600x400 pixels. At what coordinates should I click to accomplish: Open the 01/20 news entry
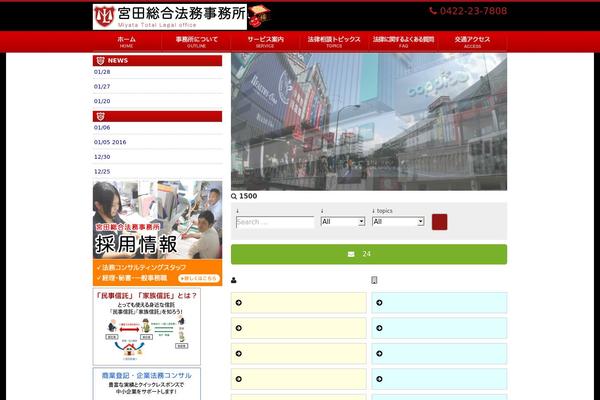(102, 101)
